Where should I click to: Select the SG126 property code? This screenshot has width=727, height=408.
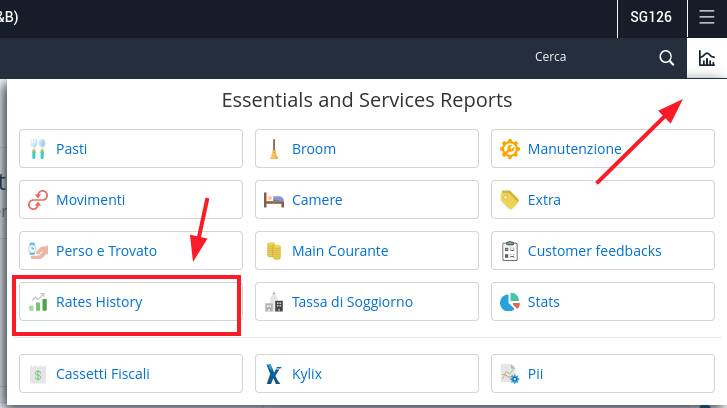coord(651,17)
